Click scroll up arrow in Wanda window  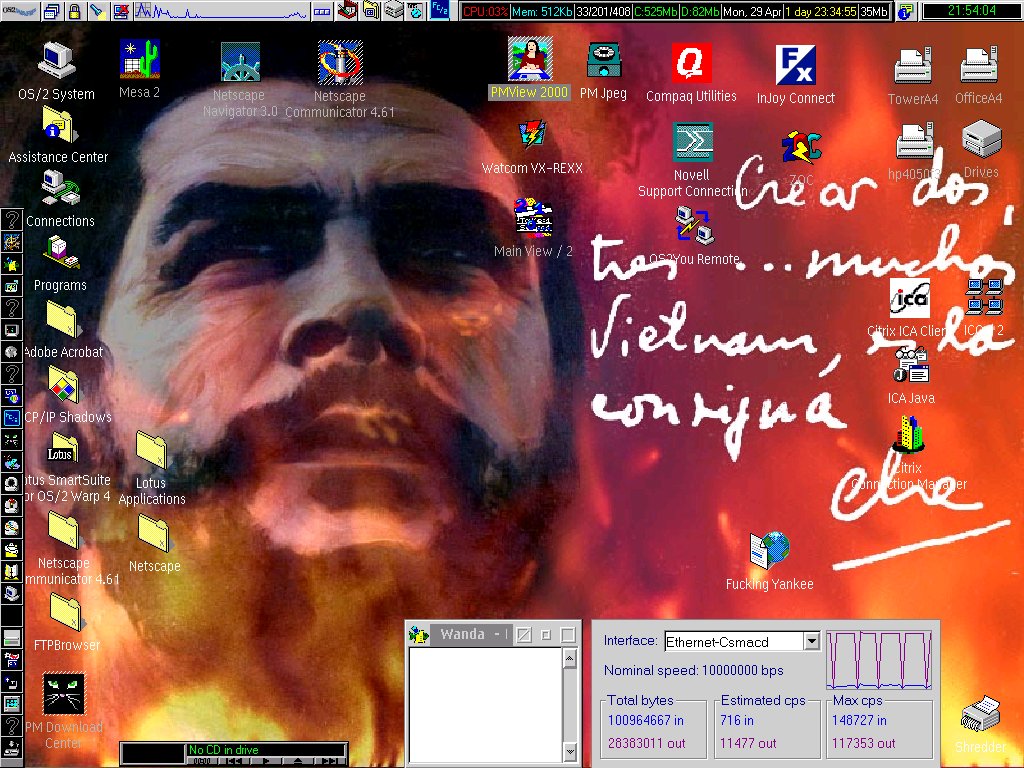pyautogui.click(x=569, y=658)
